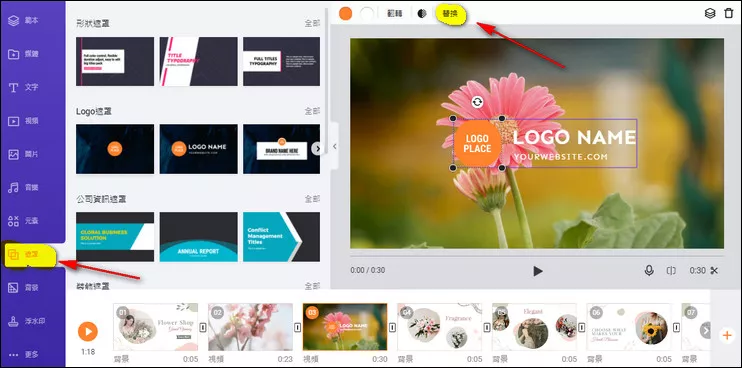Pick the orange color swatch in toolbar
The height and width of the screenshot is (368, 742).
point(346,13)
